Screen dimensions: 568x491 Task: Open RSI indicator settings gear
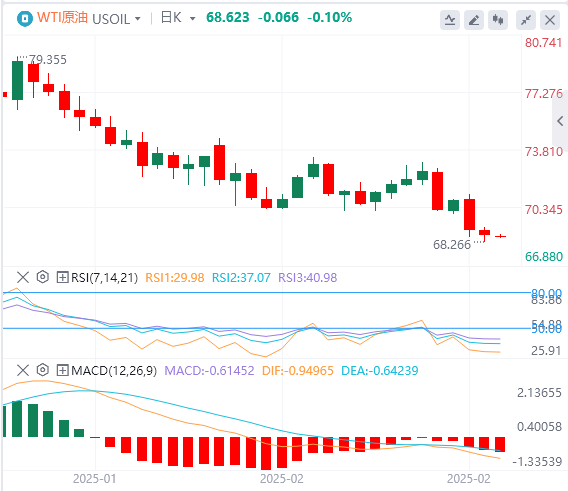click(43, 277)
